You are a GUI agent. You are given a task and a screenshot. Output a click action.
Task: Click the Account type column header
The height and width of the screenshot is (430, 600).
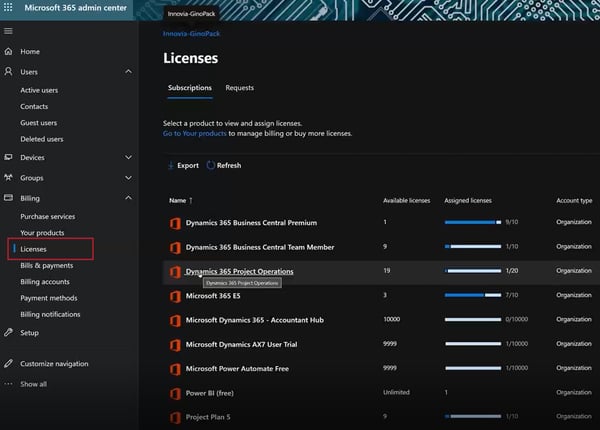574,200
